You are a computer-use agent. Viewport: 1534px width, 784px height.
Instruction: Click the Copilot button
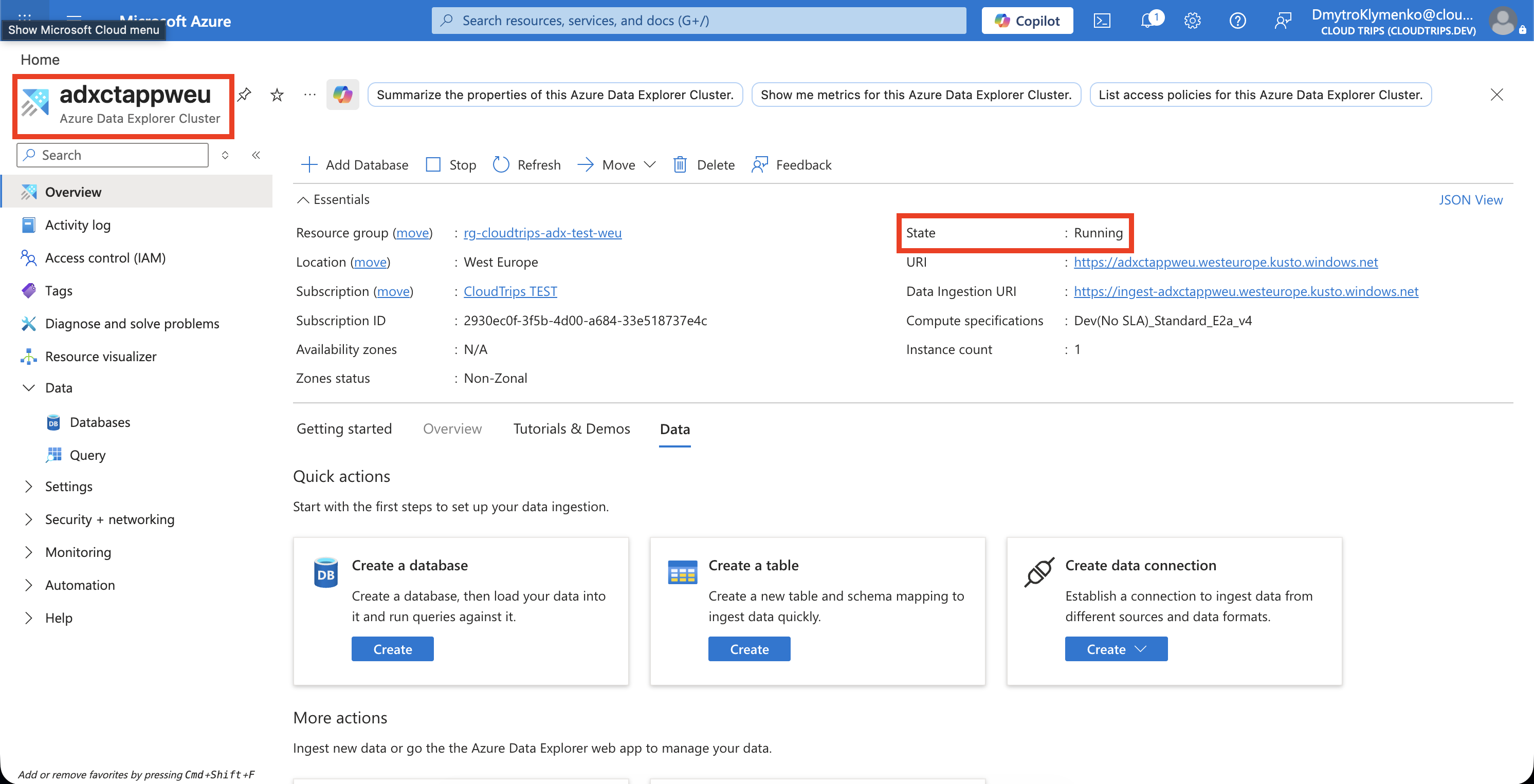click(1027, 21)
